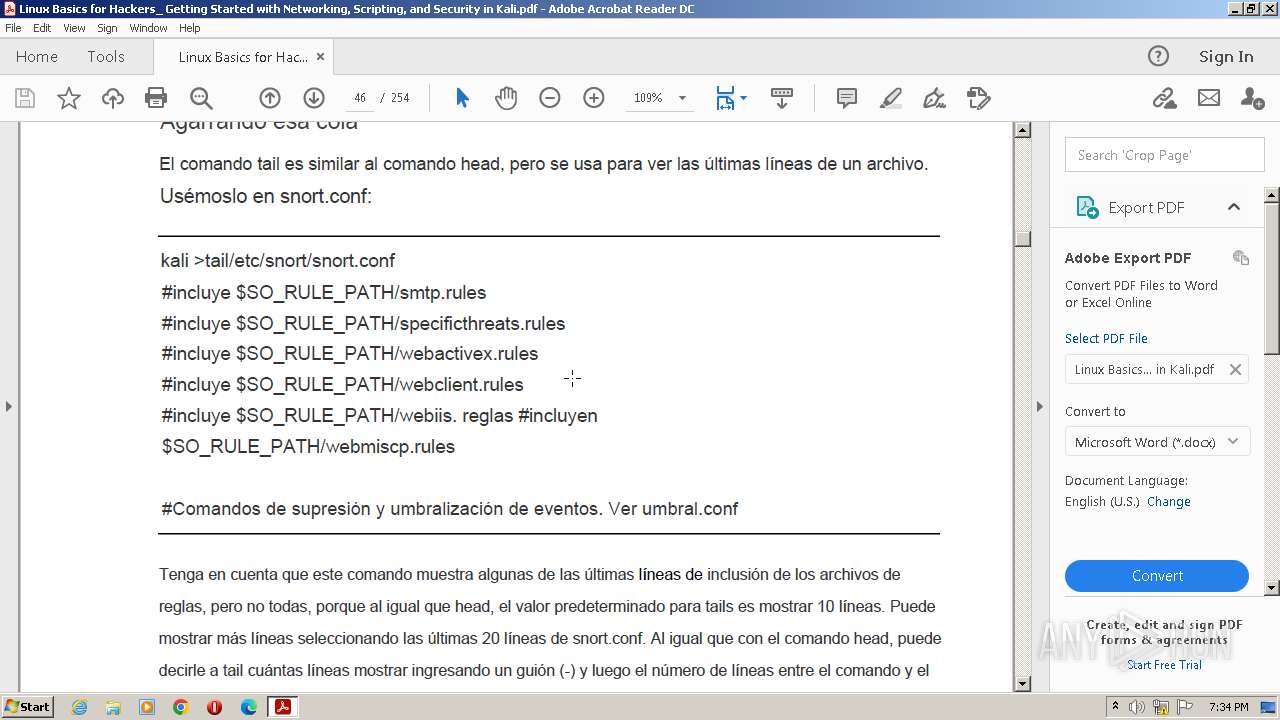This screenshot has height=720, width=1280.
Task: Send the file by email
Action: [x=1209, y=98]
